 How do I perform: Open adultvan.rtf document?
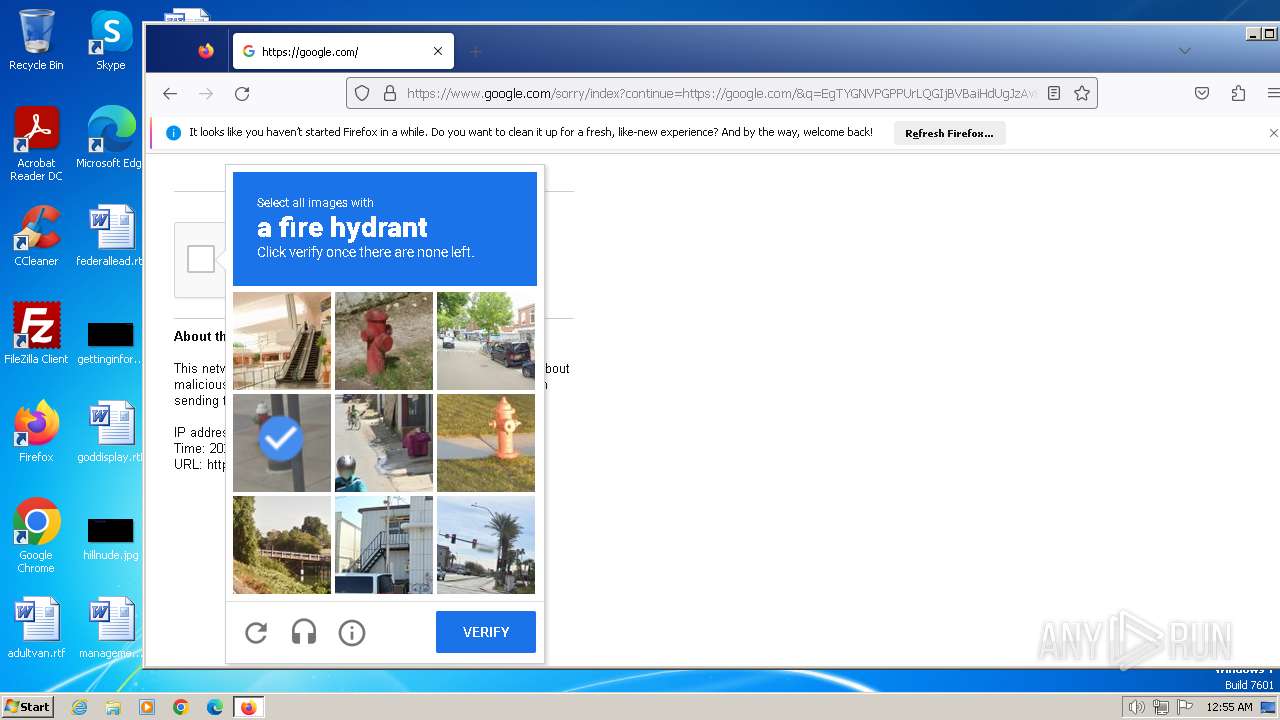pos(36,627)
